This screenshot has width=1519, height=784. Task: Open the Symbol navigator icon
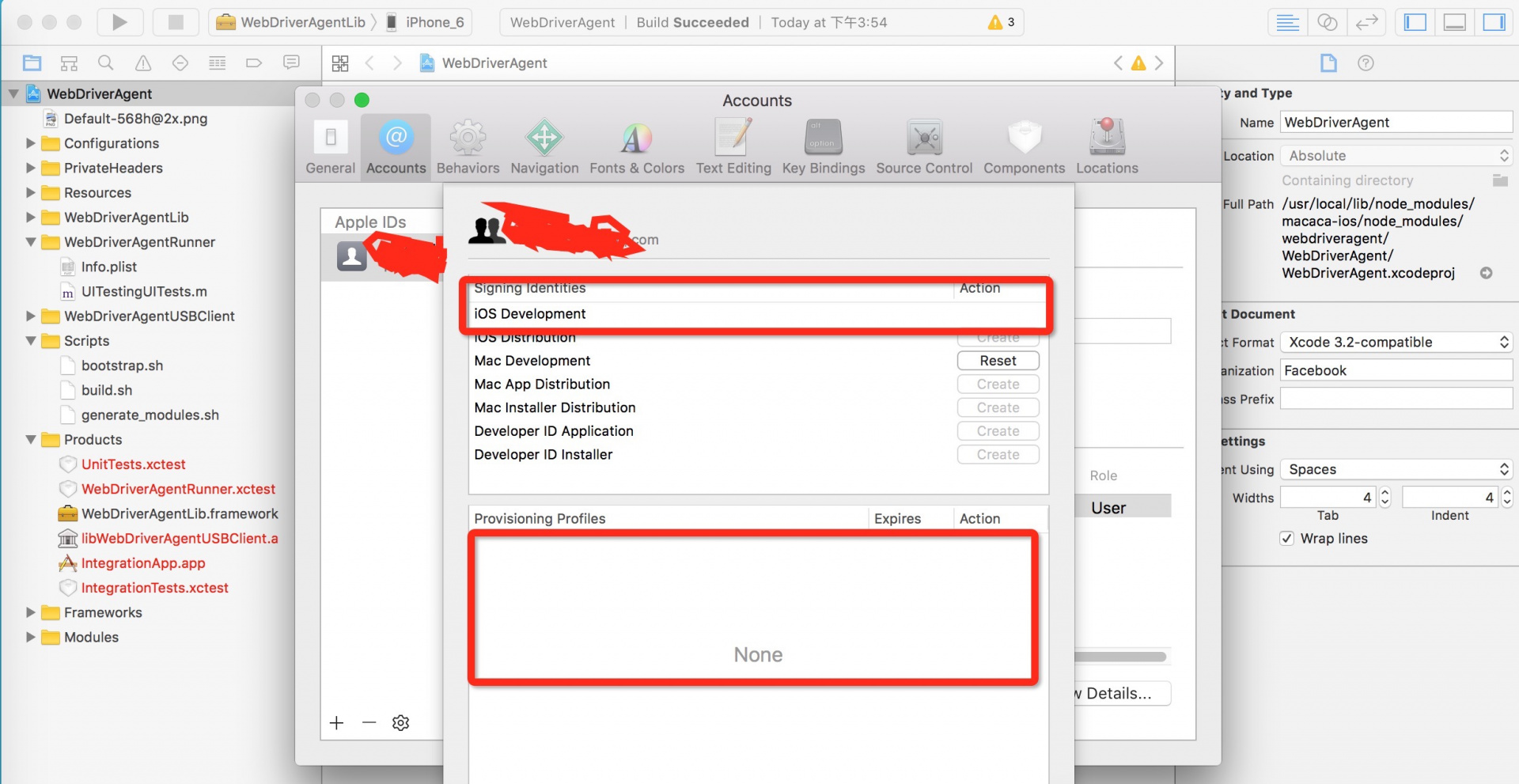pos(70,62)
